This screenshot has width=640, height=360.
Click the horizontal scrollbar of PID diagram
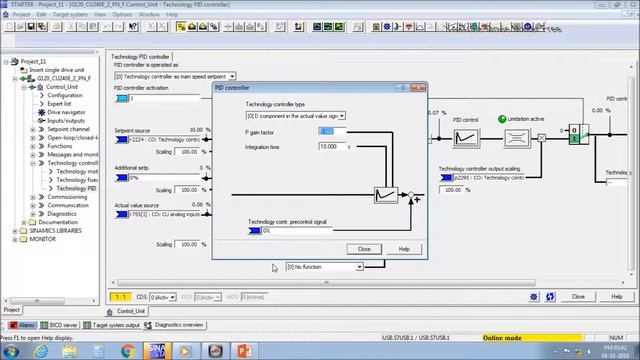327,282
